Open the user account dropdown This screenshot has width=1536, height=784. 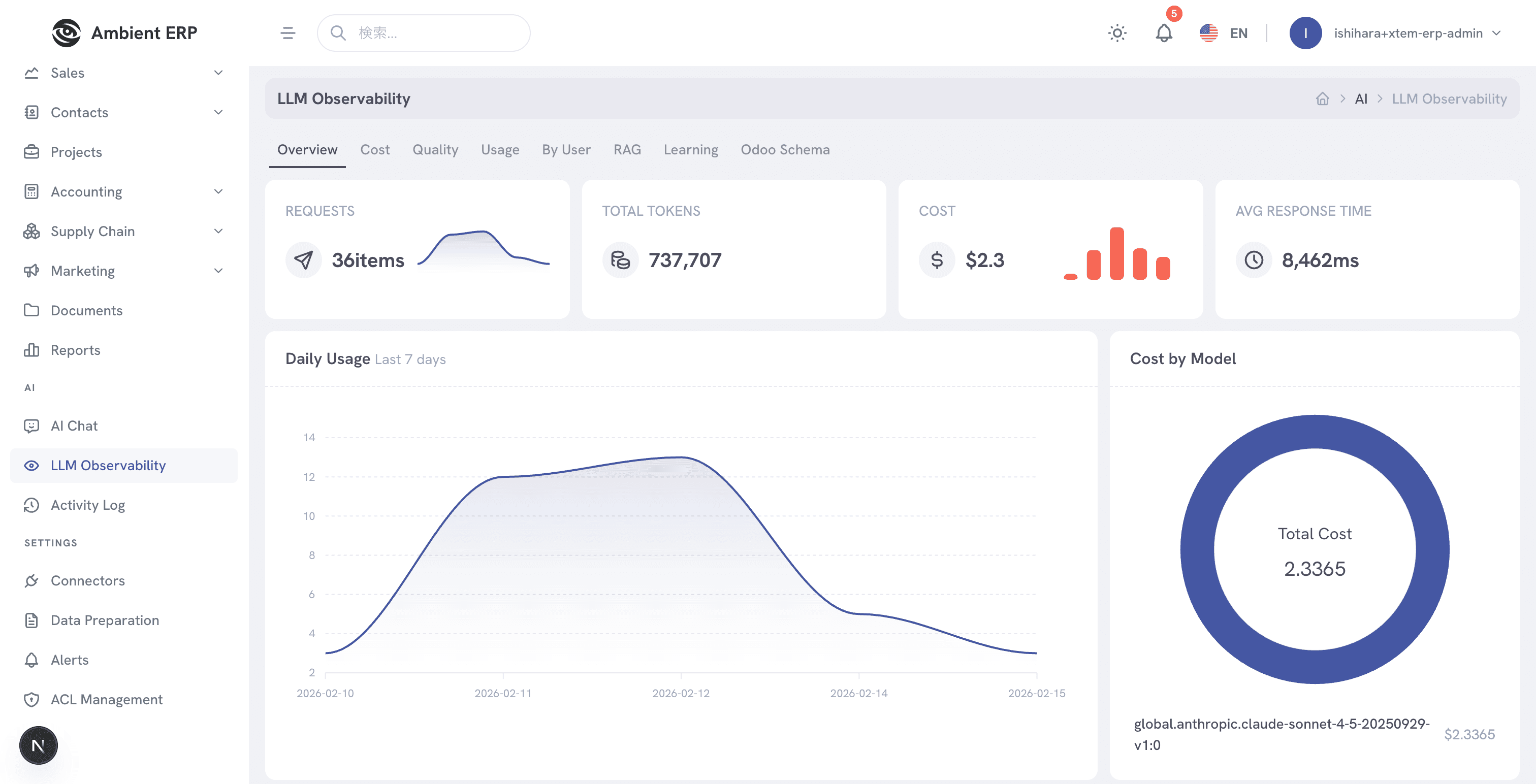pos(1408,33)
